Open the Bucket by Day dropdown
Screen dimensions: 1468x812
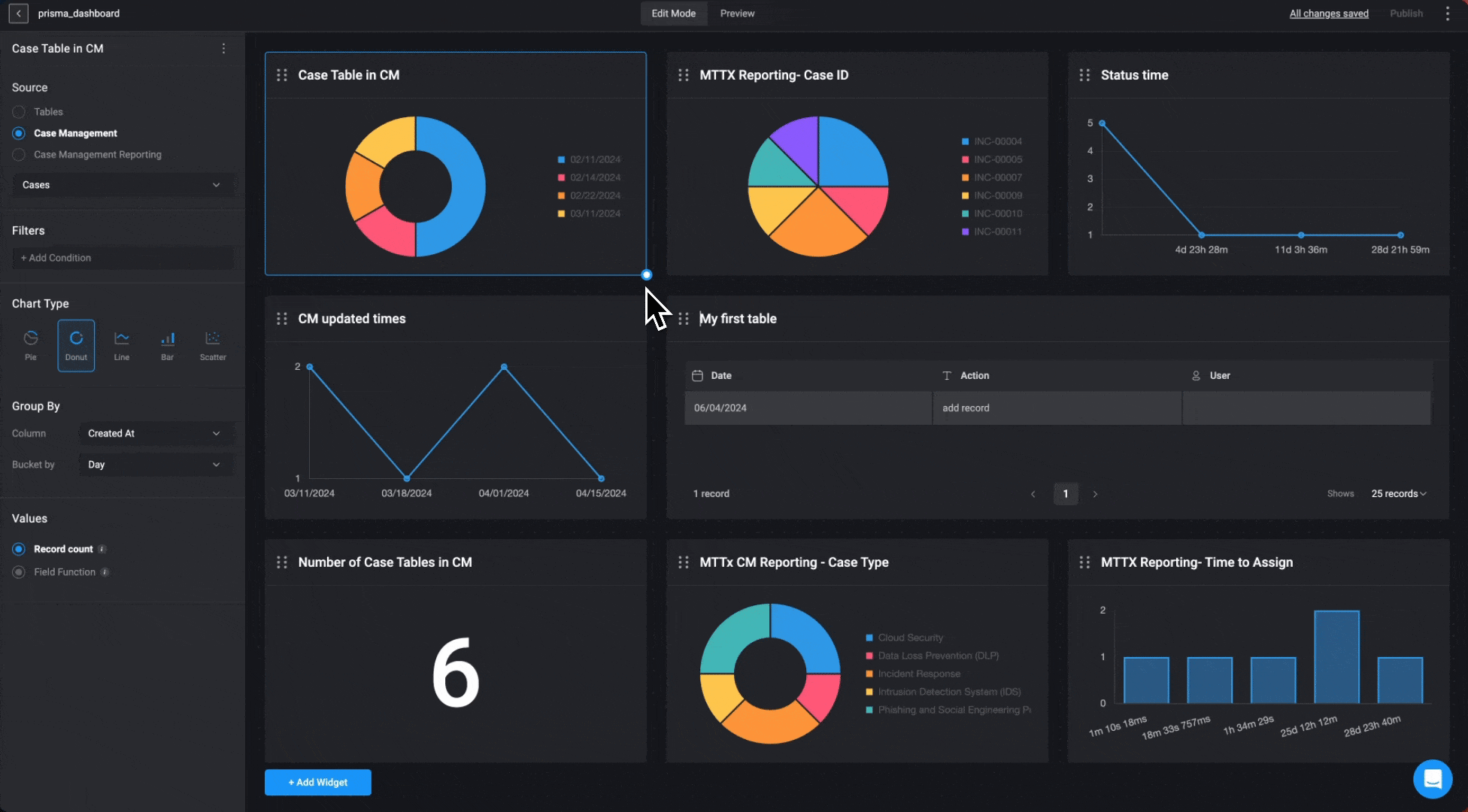point(155,465)
